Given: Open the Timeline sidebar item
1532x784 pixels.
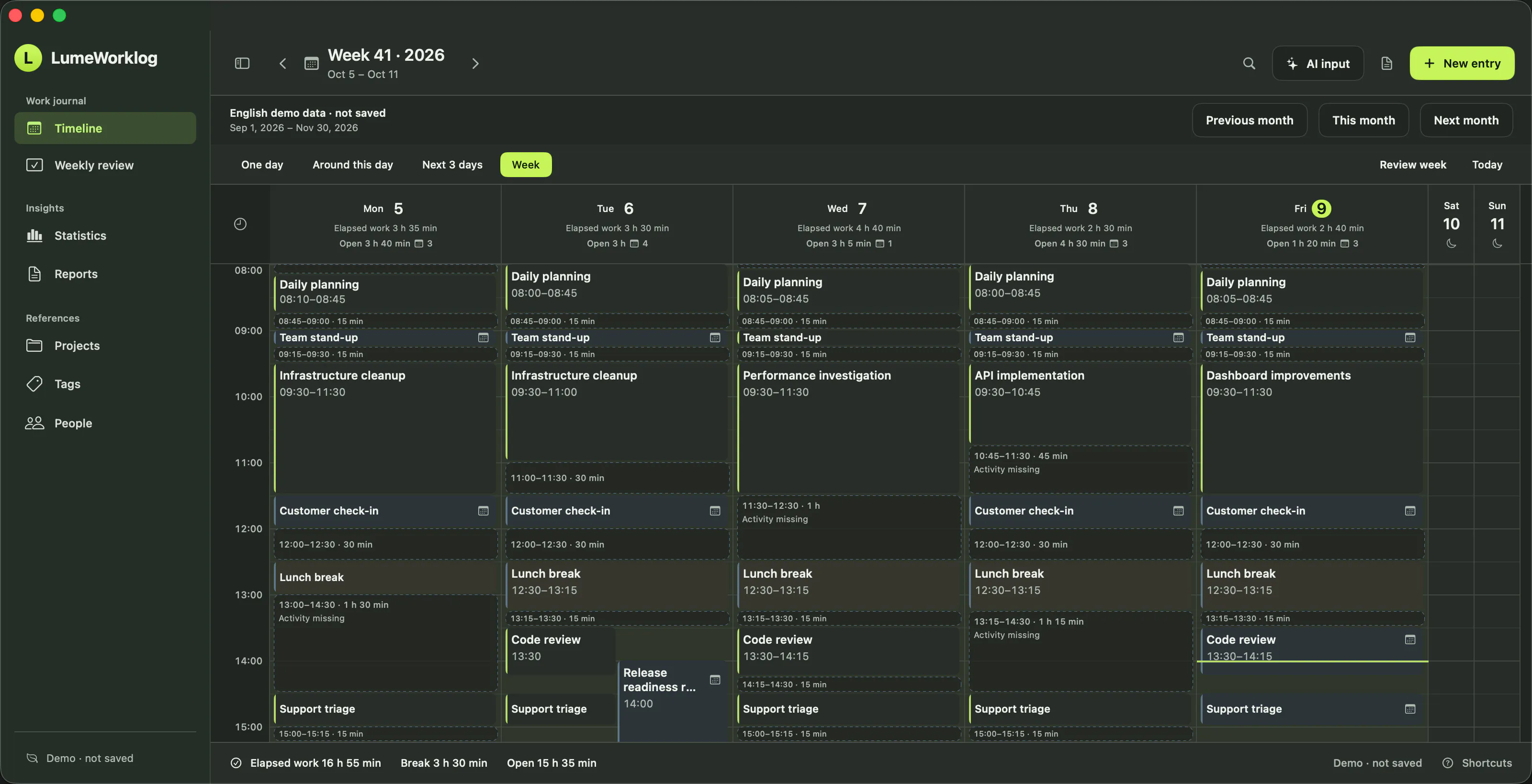Looking at the screenshot, I should (x=105, y=128).
